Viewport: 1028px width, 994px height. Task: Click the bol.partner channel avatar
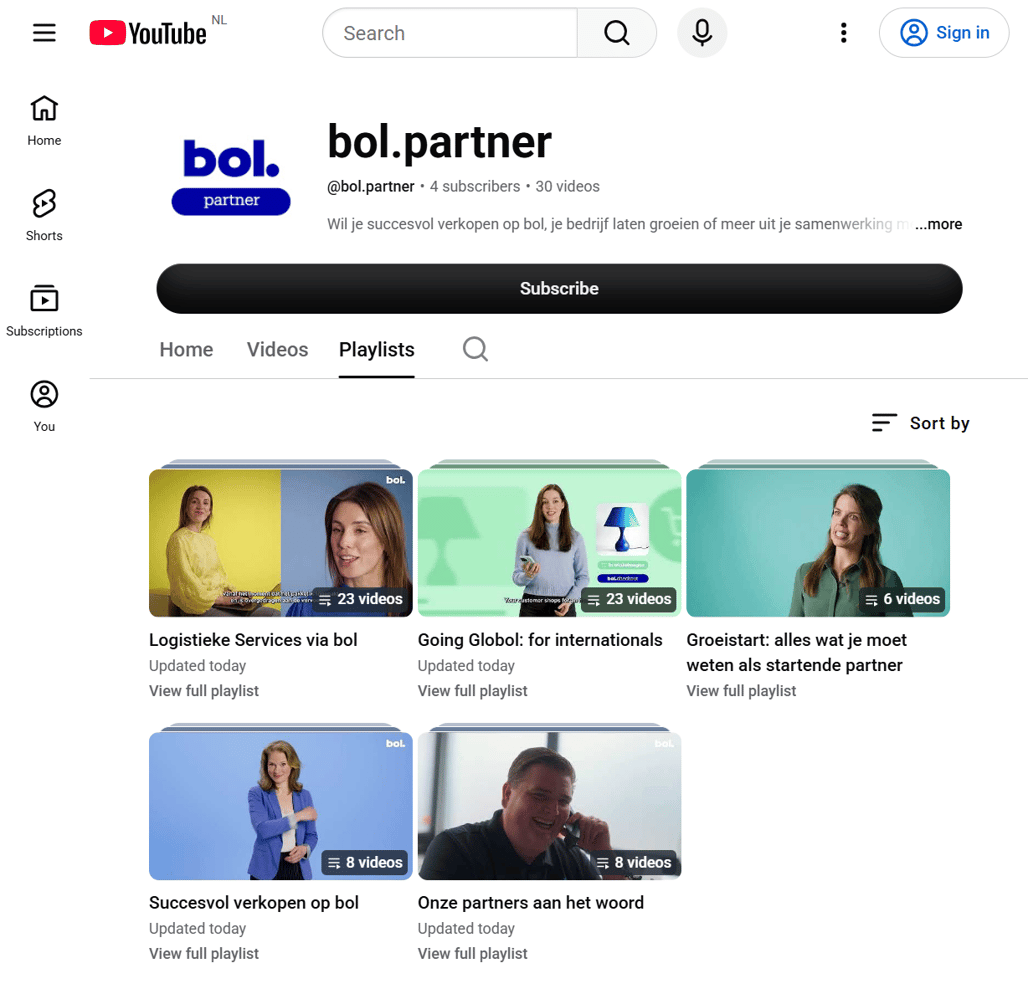[x=231, y=177]
